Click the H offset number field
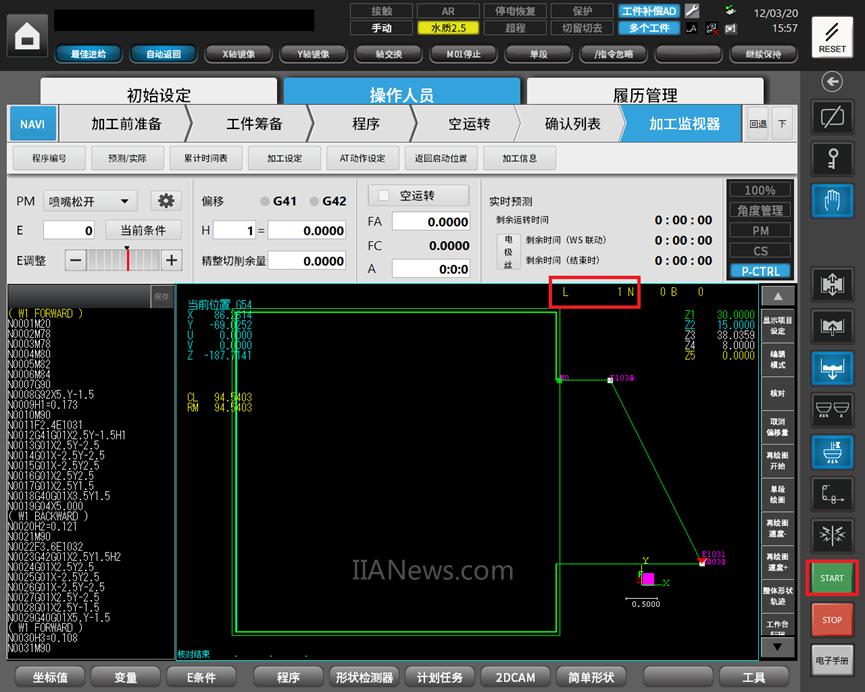The image size is (865, 692). [x=236, y=230]
